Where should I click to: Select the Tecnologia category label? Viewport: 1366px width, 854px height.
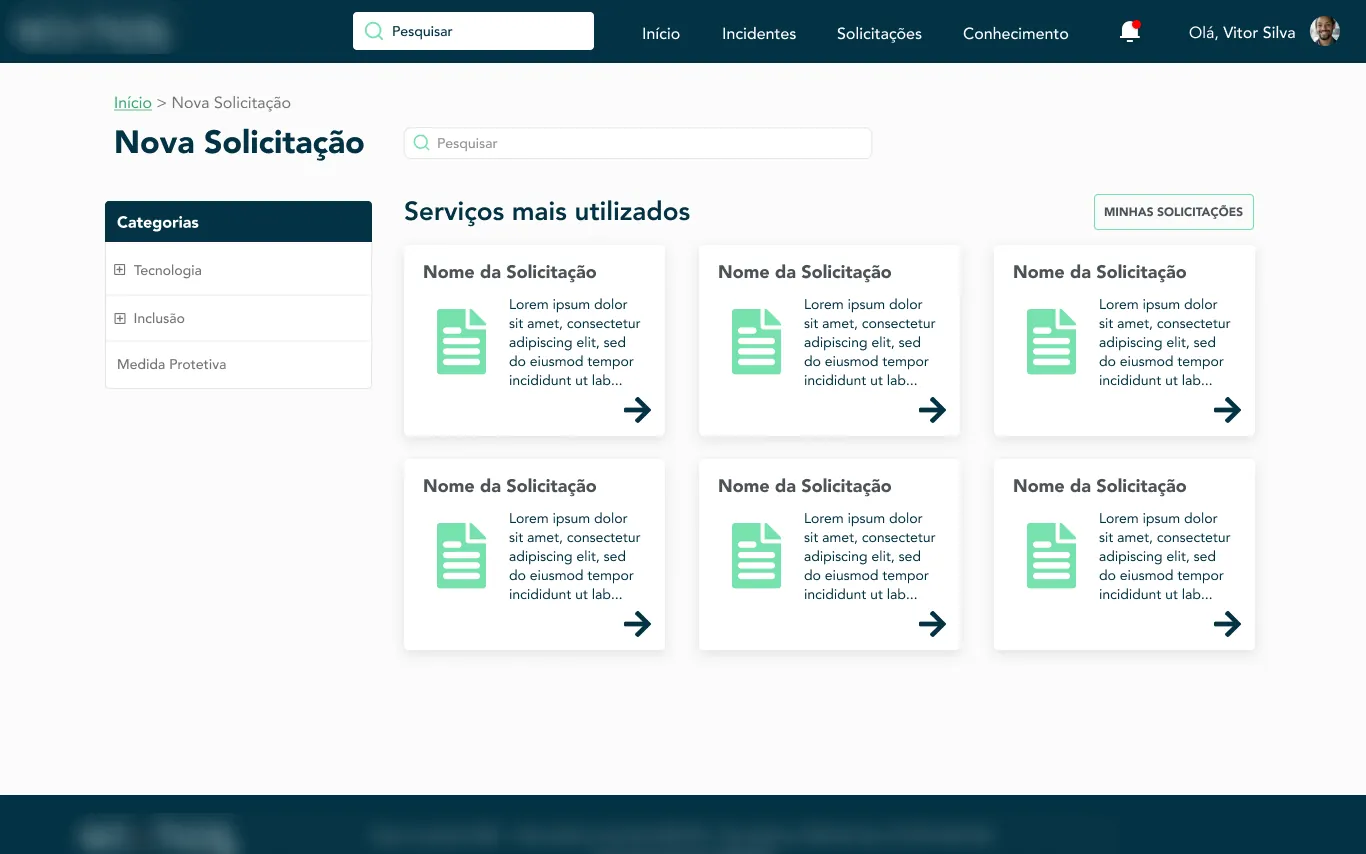click(167, 270)
